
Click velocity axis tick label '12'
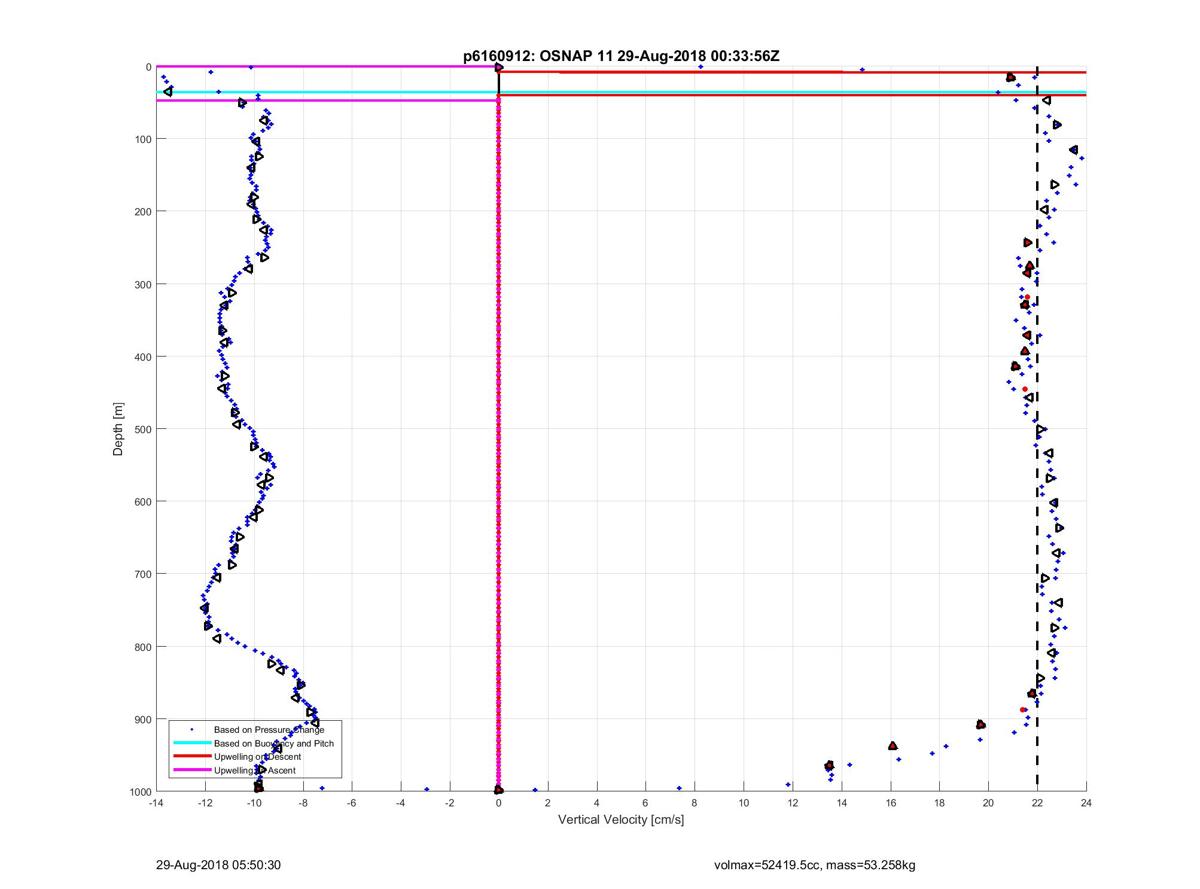click(x=792, y=803)
